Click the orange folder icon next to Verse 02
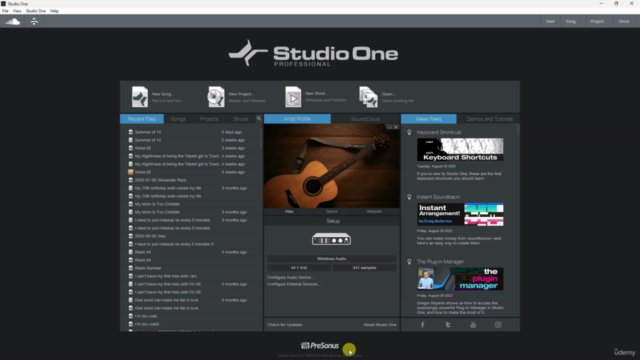The image size is (640, 360). coord(131,172)
